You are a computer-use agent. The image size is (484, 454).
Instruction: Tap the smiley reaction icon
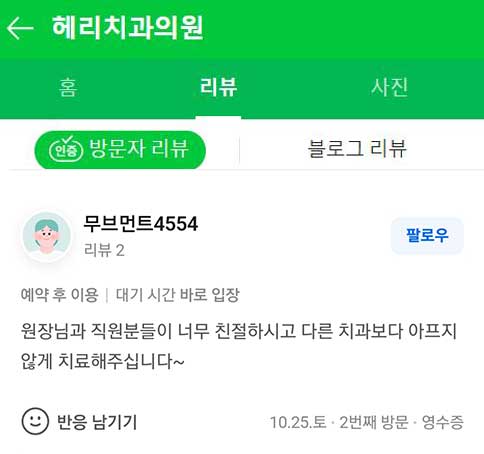click(35, 421)
